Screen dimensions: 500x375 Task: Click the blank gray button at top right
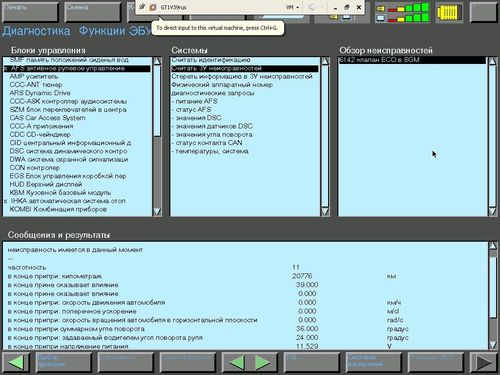483,12
